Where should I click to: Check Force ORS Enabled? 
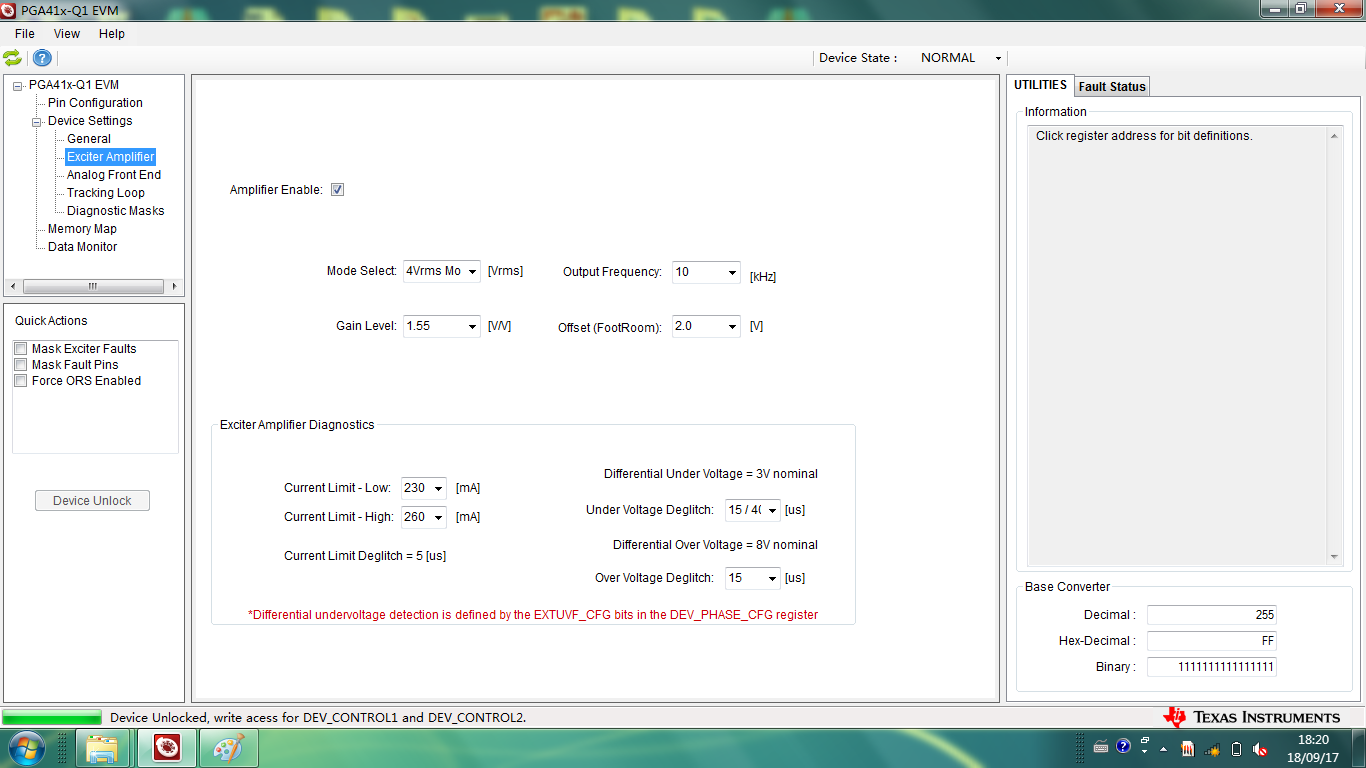pyautogui.click(x=21, y=381)
